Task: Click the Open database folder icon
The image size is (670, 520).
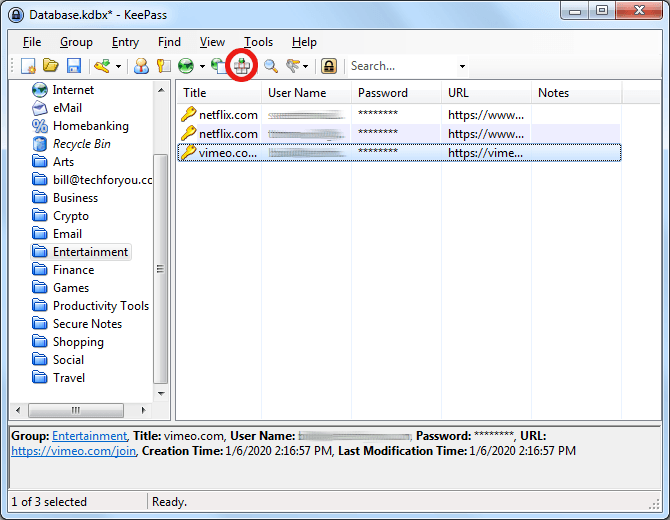Action: [51, 66]
